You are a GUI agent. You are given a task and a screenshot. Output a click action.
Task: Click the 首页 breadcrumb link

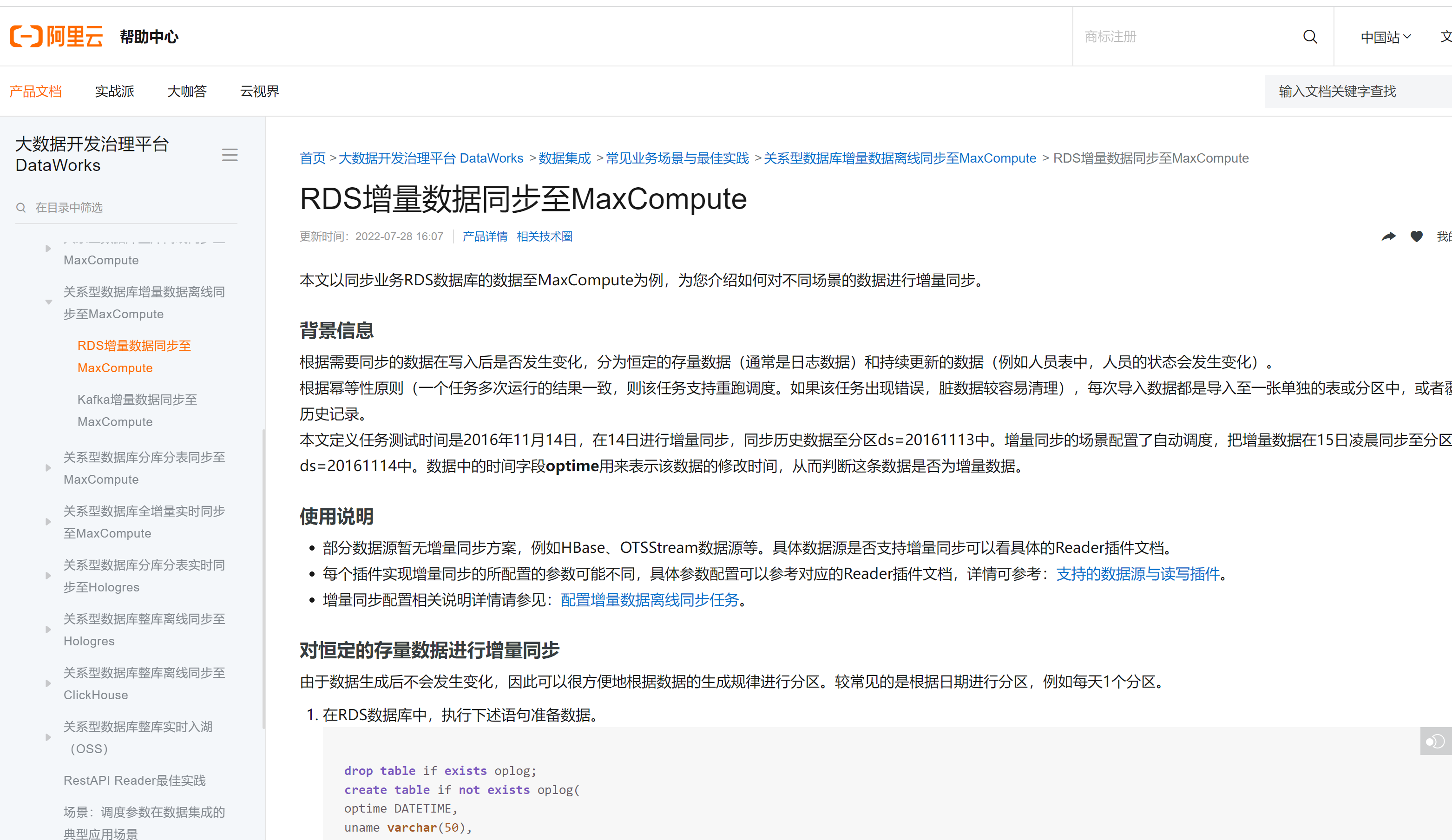pos(312,158)
